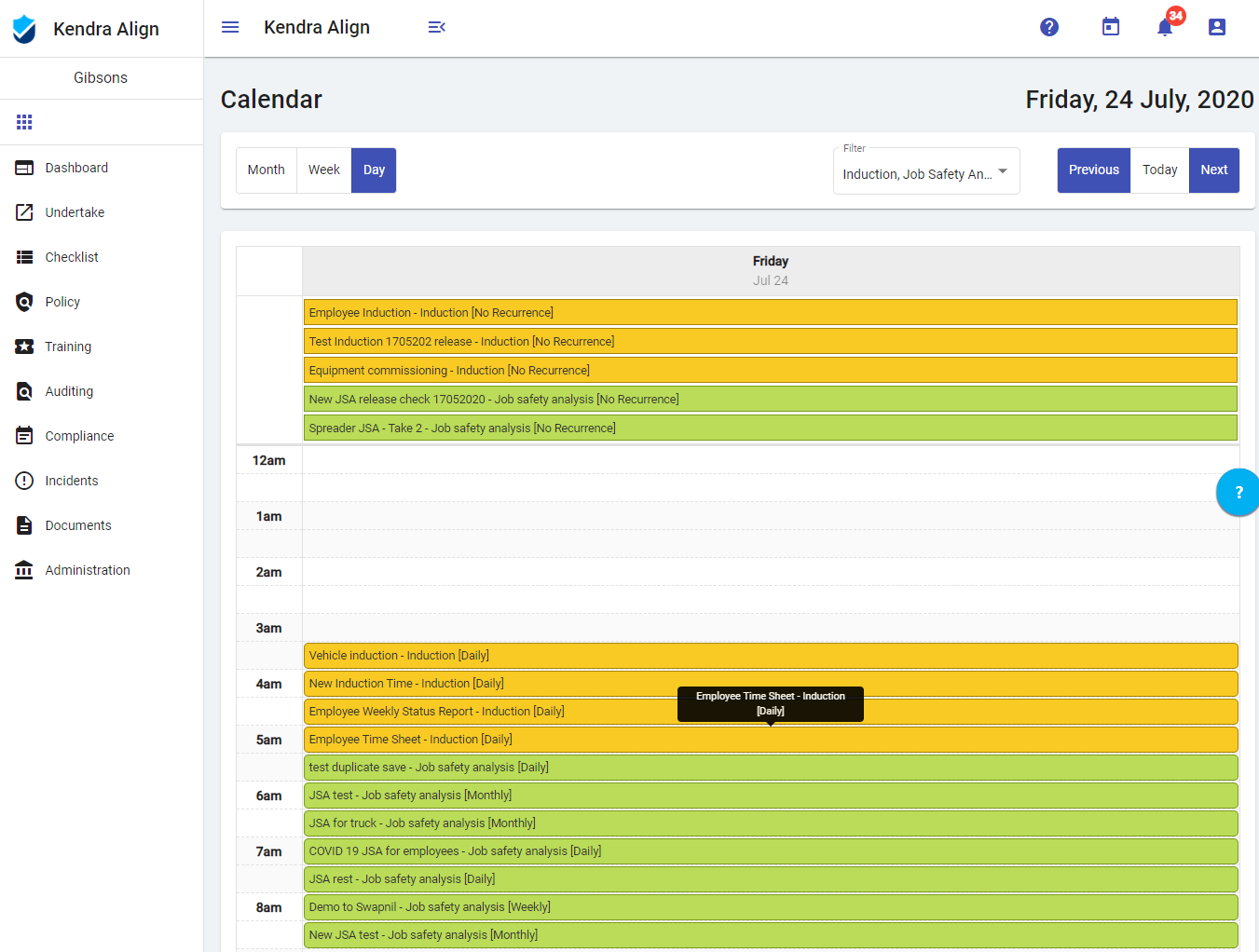Open JSA test monthly event

click(771, 796)
